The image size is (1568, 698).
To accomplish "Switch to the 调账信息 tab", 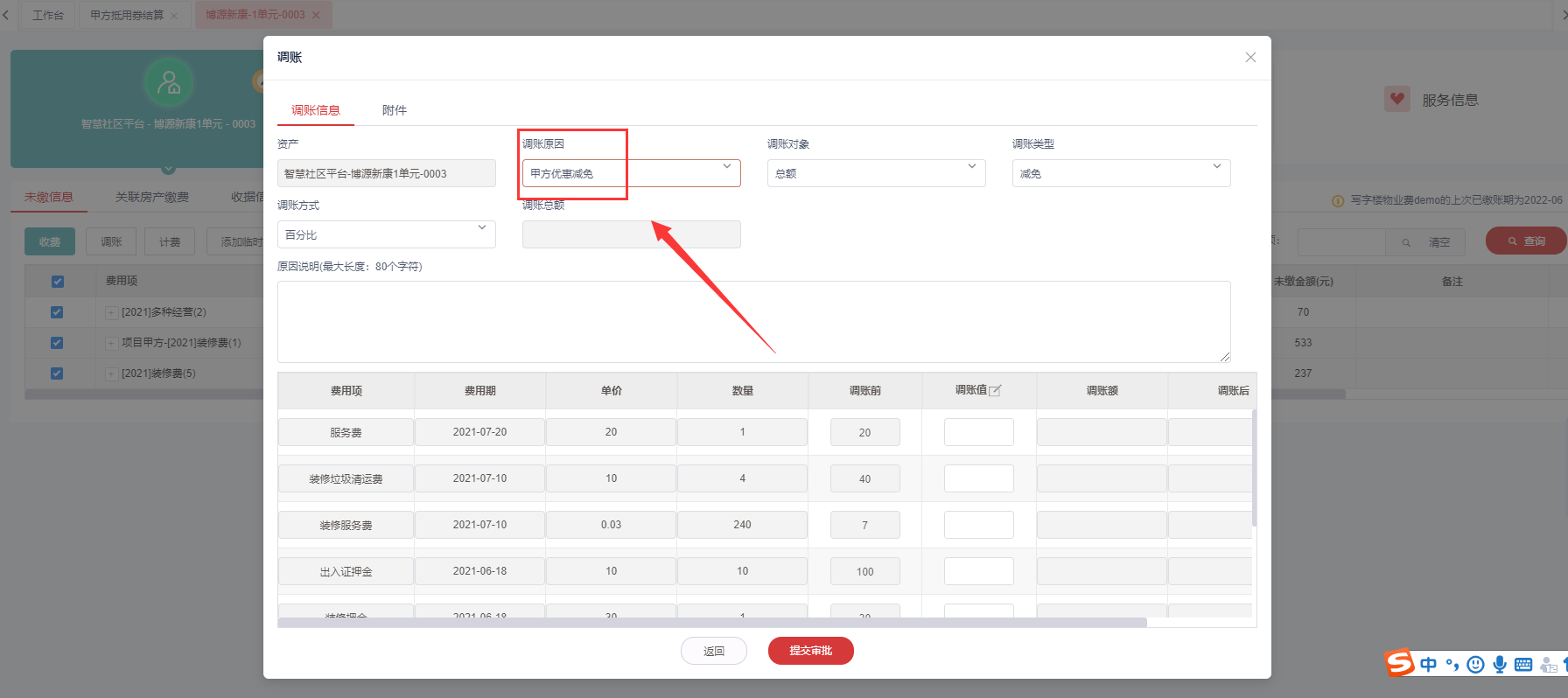I will click(x=316, y=110).
